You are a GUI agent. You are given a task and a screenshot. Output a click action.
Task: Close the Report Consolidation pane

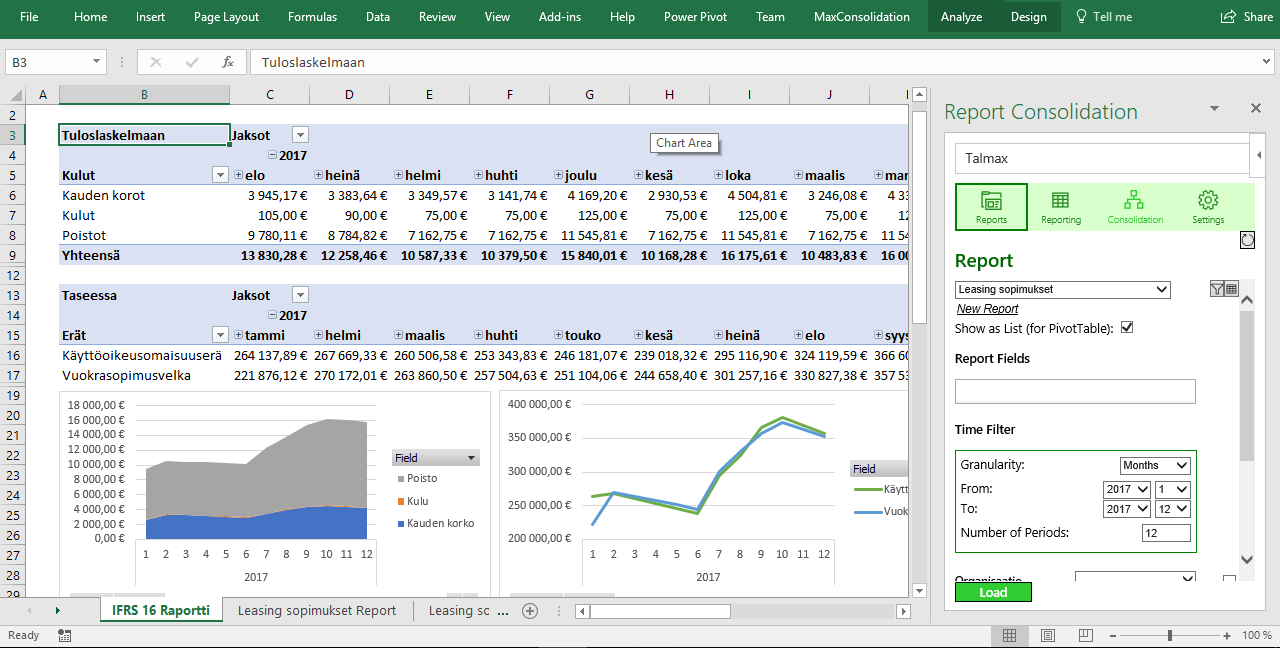[1256, 108]
